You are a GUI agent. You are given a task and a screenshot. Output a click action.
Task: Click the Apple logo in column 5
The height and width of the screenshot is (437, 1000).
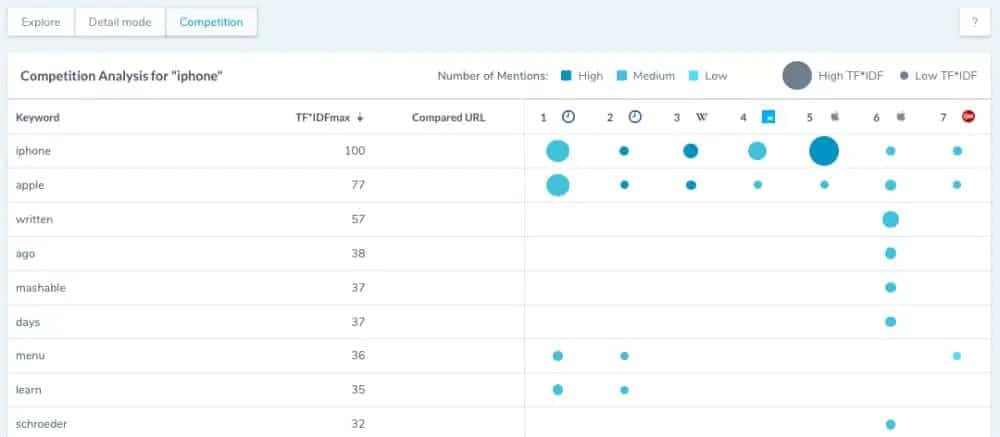835,117
